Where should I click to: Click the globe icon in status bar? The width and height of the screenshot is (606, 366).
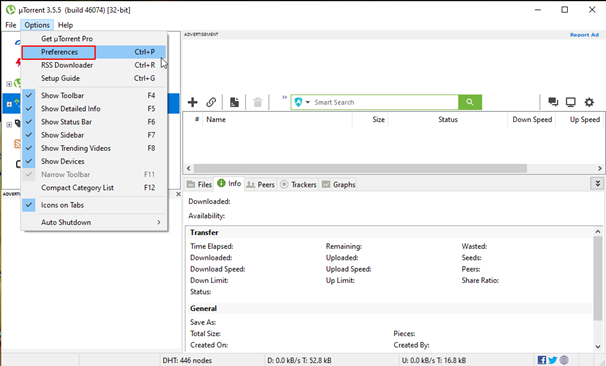tap(564, 360)
